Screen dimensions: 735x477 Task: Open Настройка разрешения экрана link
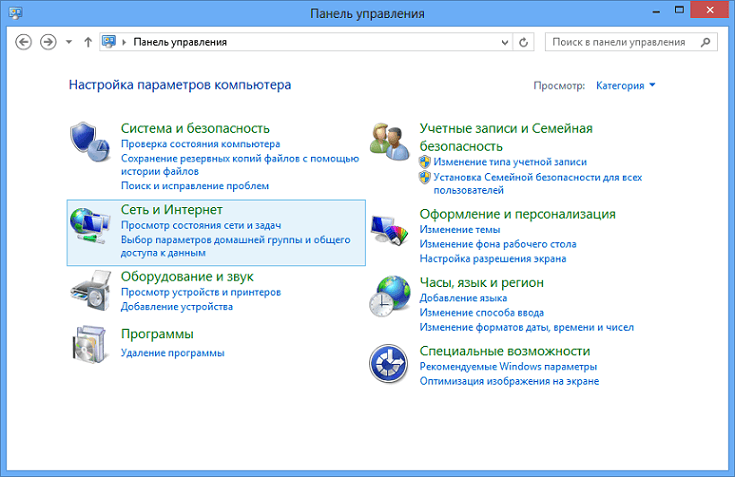coord(492,259)
